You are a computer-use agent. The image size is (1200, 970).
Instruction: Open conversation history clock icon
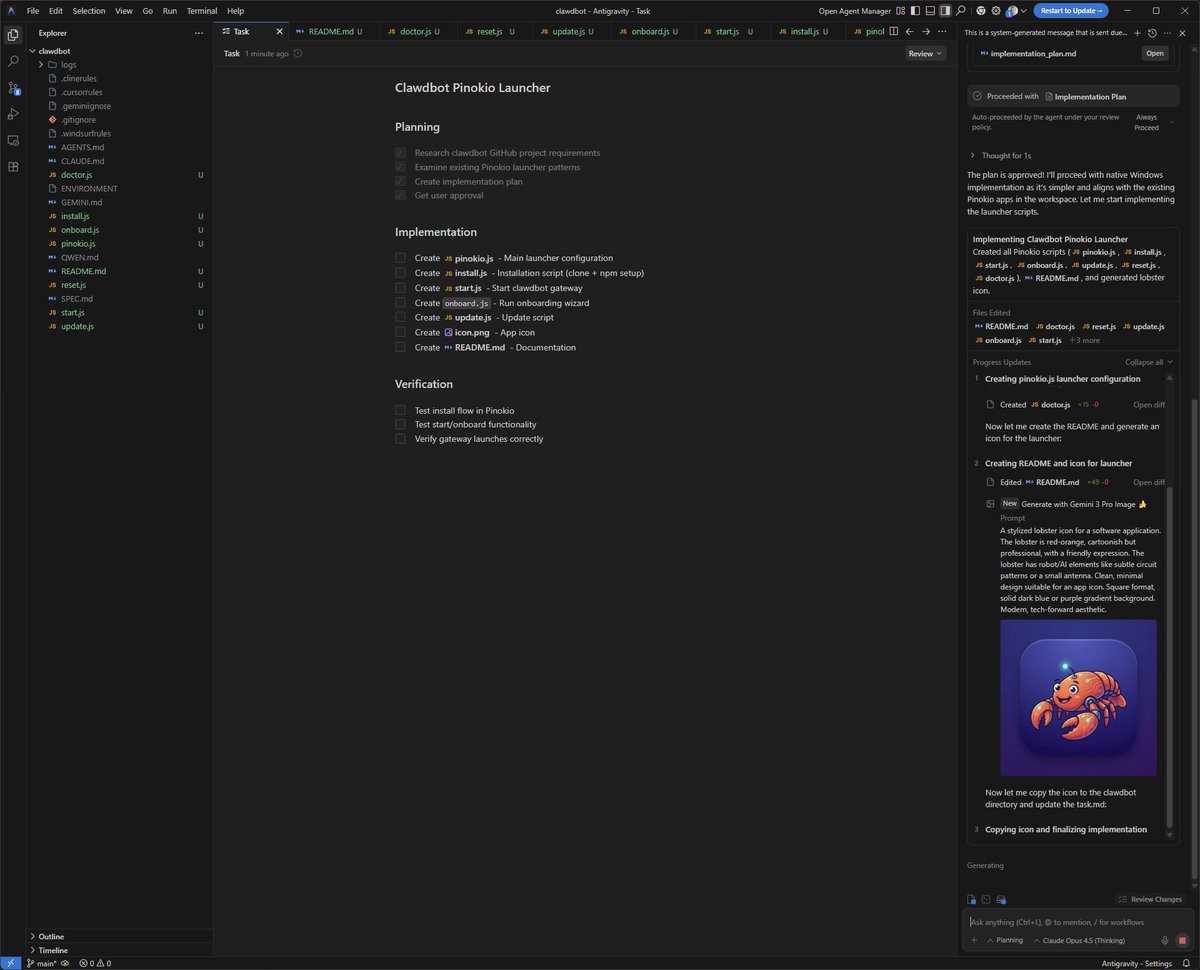click(1152, 33)
